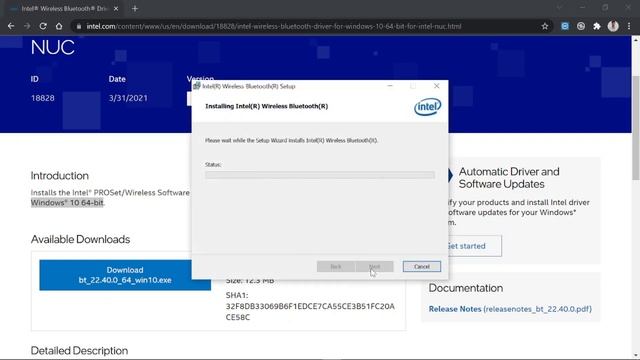The width and height of the screenshot is (640, 360).
Task: Open the Release Notes PDF link
Action: click(x=510, y=309)
